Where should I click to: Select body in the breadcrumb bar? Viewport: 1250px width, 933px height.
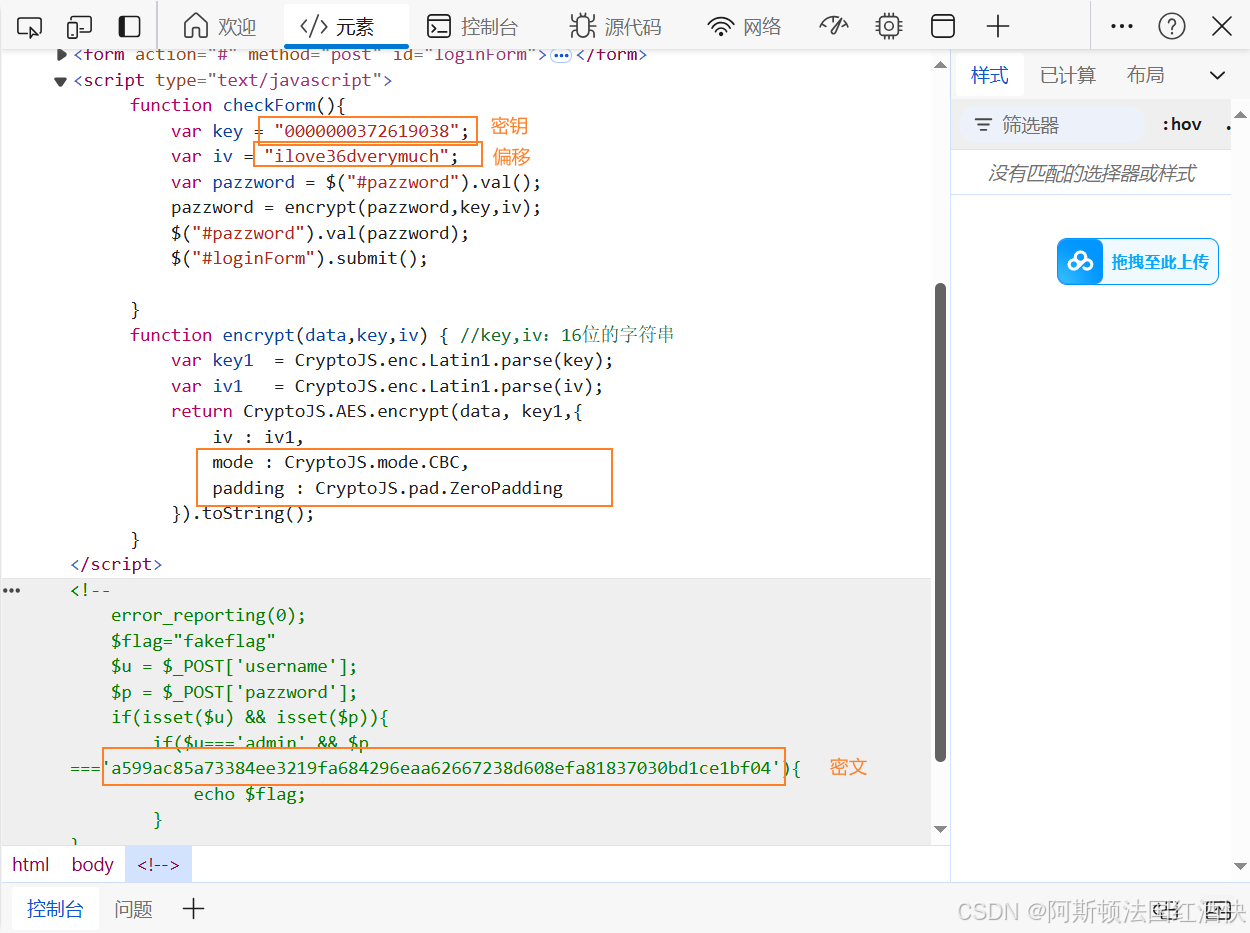93,865
